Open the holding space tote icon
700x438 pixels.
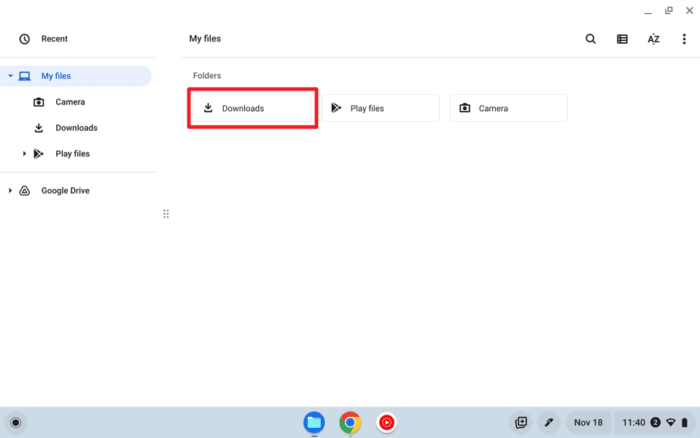521,422
